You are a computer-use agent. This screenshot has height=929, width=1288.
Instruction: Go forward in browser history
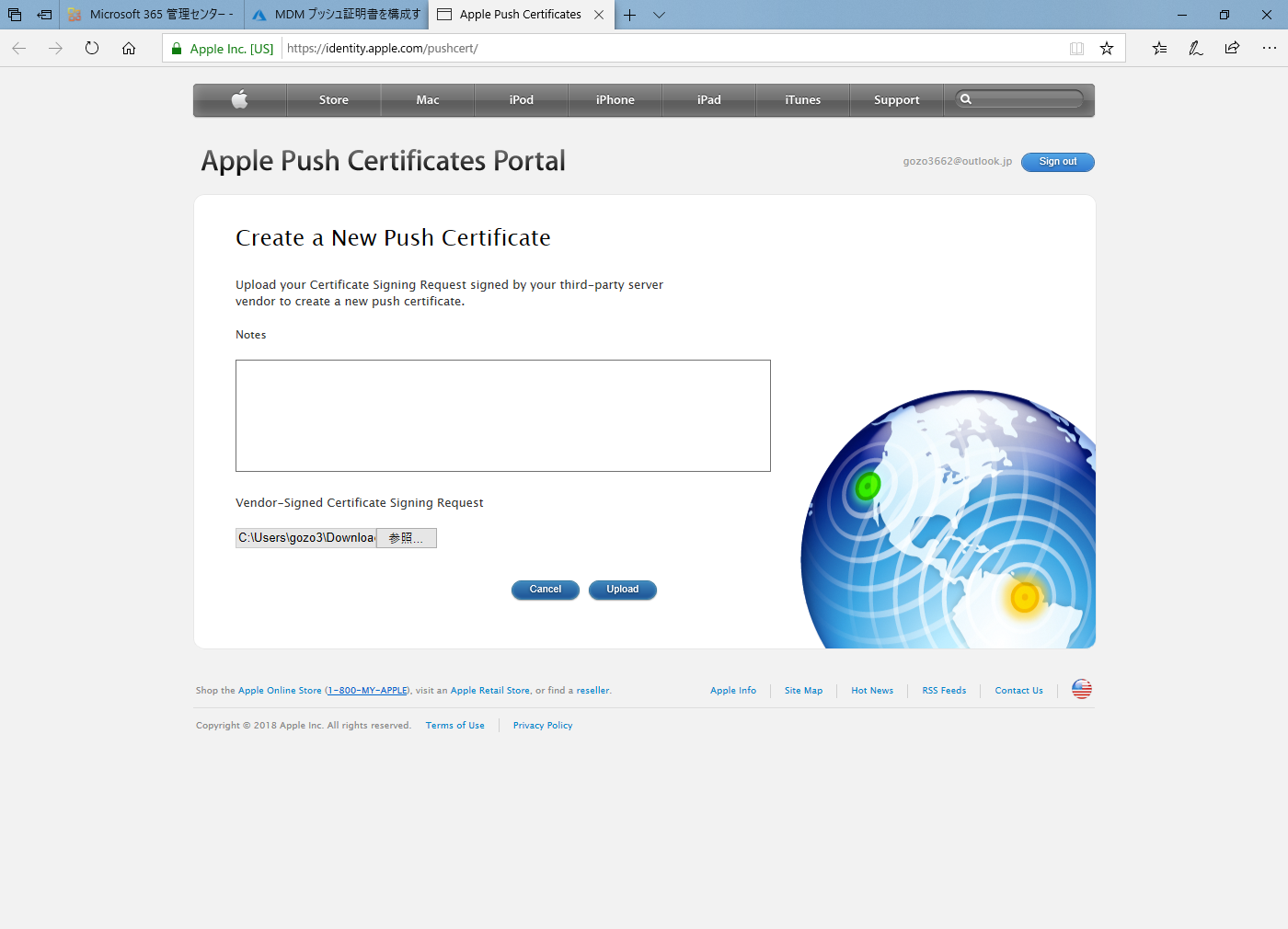coord(56,49)
